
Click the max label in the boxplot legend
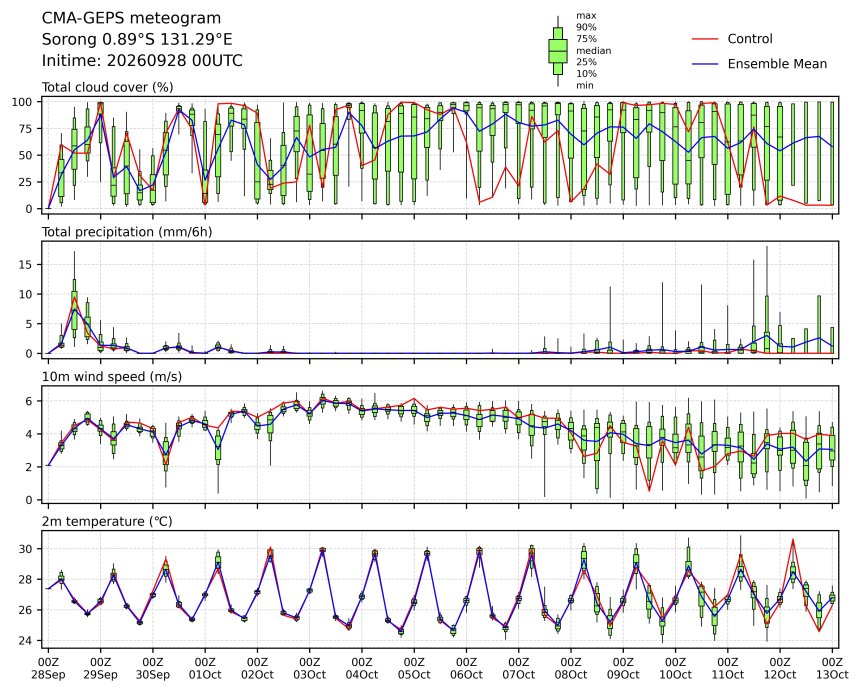(x=586, y=16)
